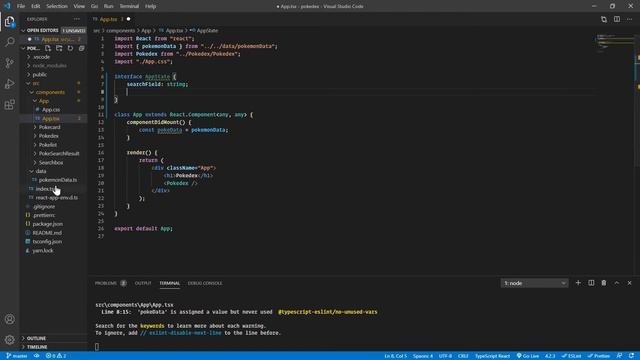Split the editor to the right
Image resolution: width=640 pixels, height=360 pixels.
[x=617, y=19]
